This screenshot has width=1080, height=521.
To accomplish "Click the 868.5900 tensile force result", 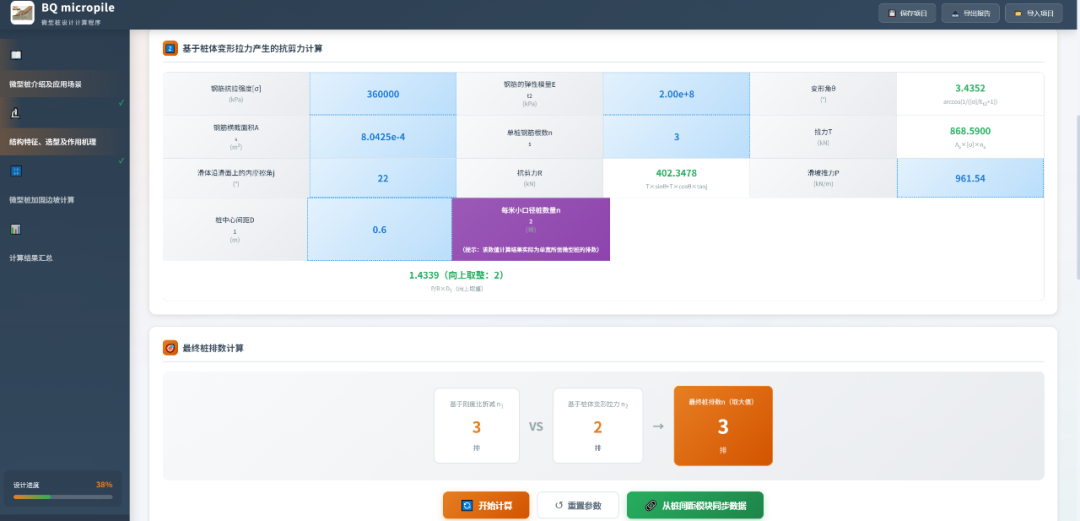I will [970, 130].
